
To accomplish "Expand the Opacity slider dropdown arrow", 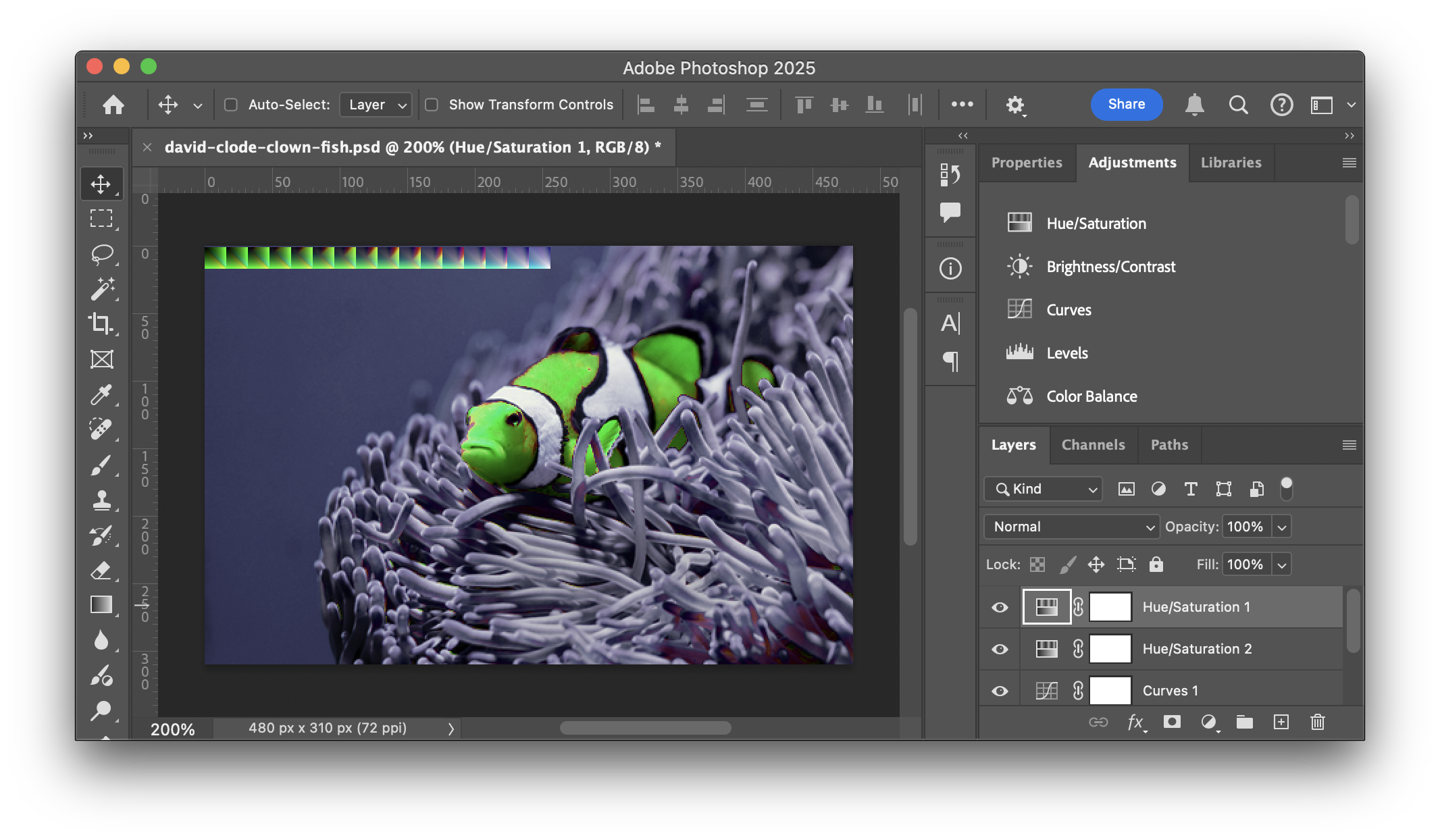I will pos(1281,527).
